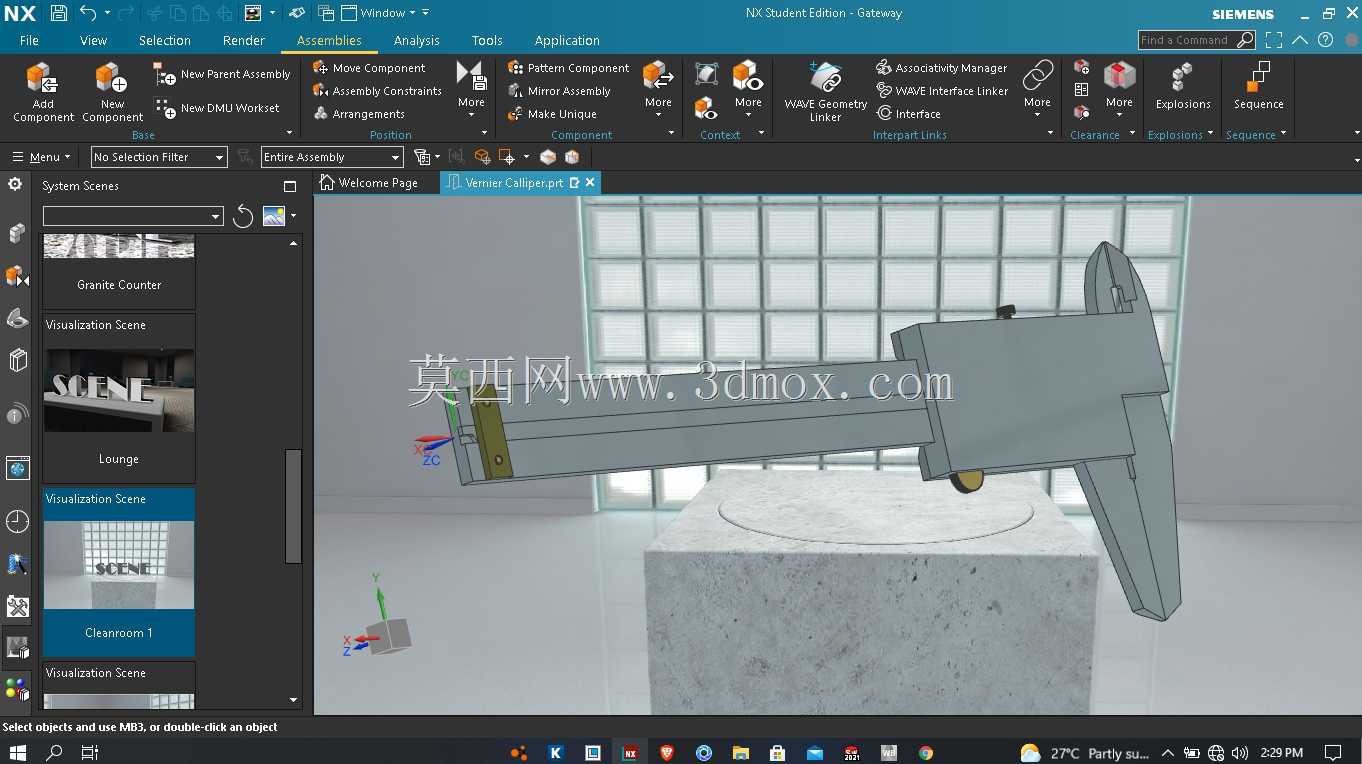Launch WAVE Interface Linker

click(x=942, y=91)
